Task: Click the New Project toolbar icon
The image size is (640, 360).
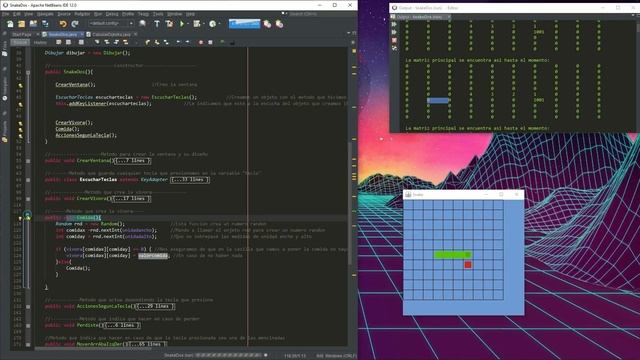Action: click(21, 24)
